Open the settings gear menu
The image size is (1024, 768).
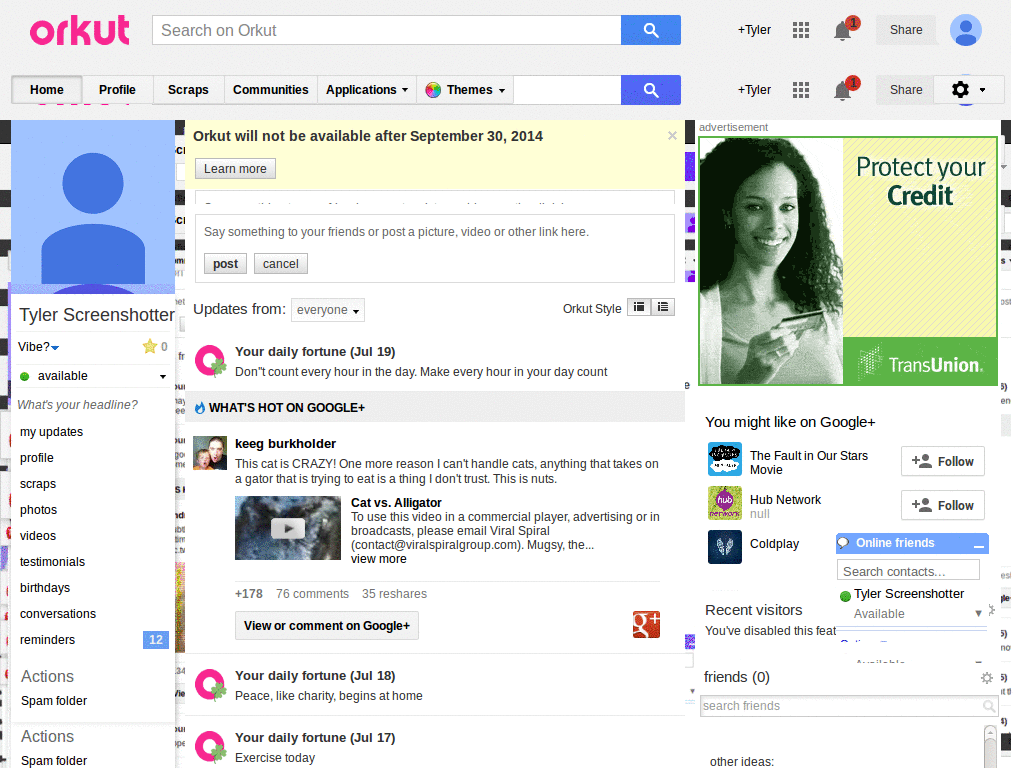point(968,89)
